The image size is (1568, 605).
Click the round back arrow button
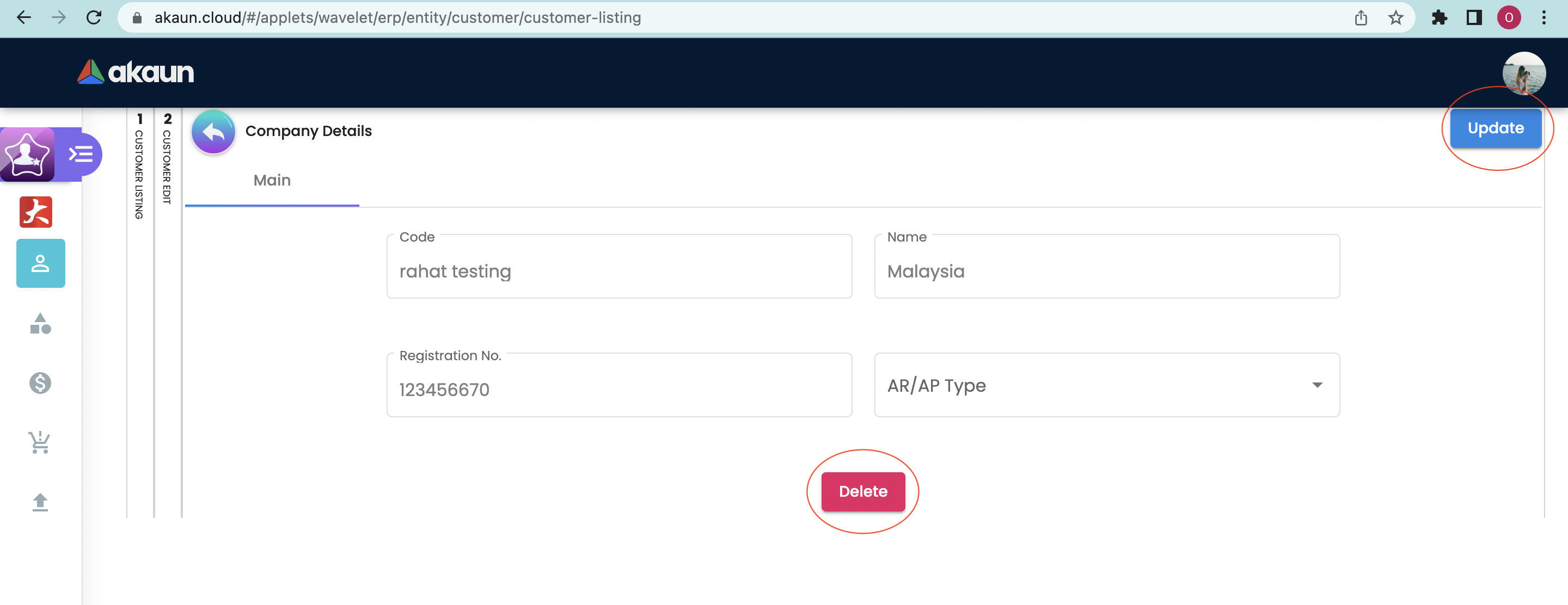pyautogui.click(x=213, y=131)
